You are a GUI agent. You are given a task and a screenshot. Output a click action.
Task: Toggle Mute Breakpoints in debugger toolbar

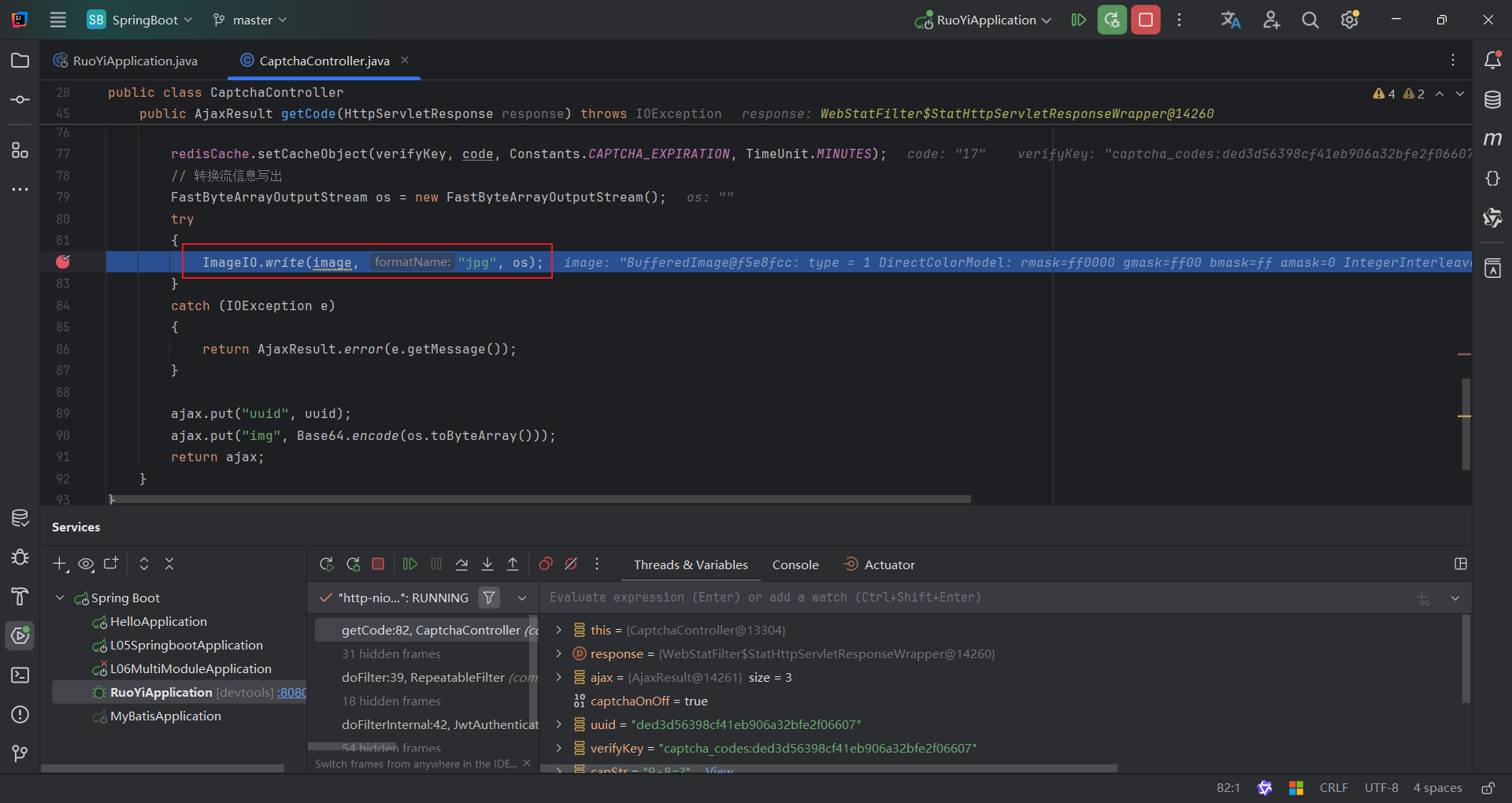[572, 564]
